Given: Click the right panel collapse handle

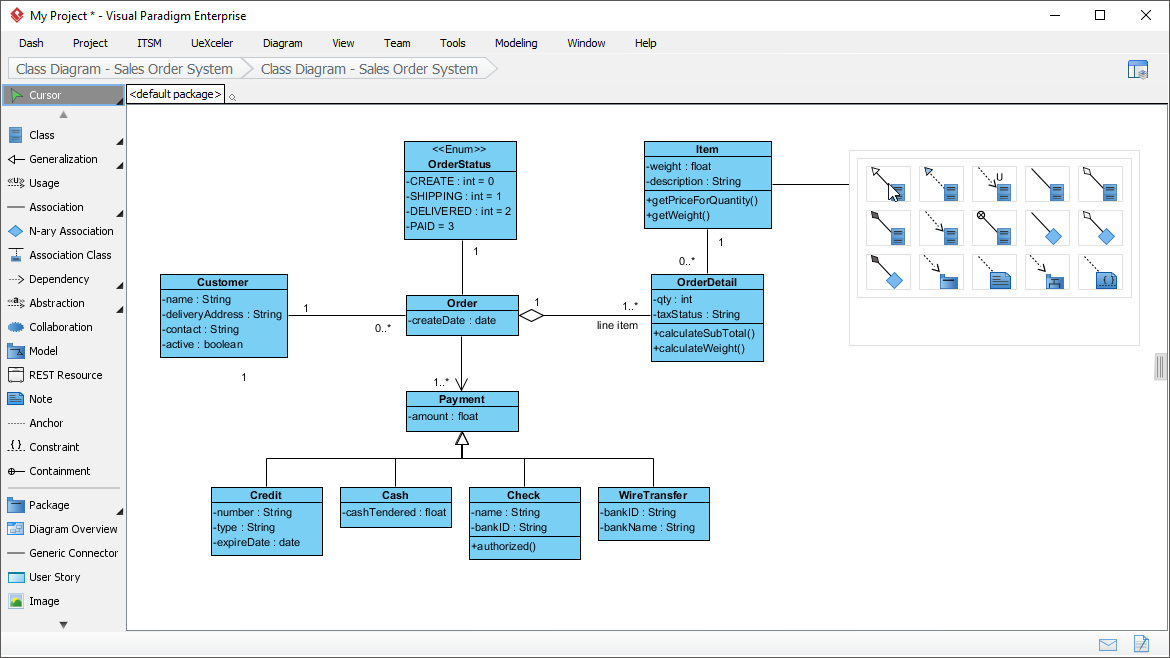Looking at the screenshot, I should click(x=1160, y=367).
